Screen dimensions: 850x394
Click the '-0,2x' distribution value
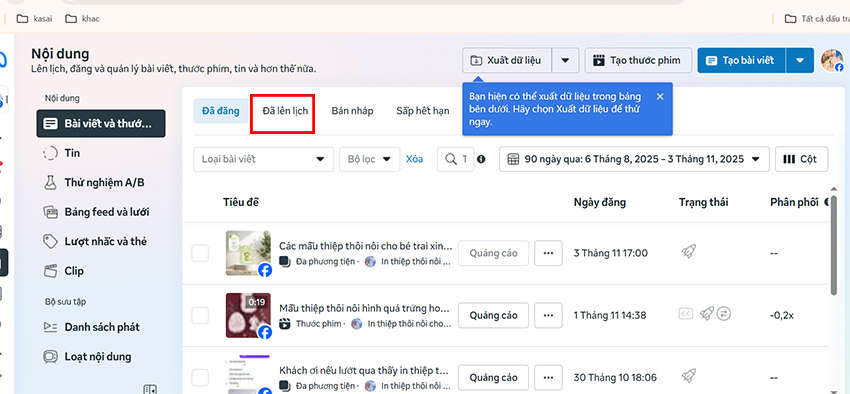coord(782,315)
